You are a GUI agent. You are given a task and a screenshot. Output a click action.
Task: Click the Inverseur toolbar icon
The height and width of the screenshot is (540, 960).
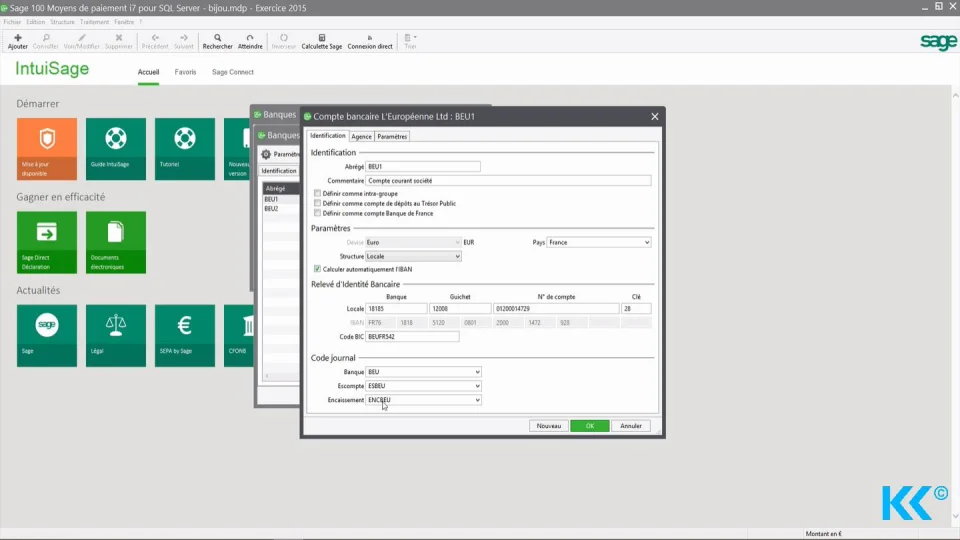(x=283, y=41)
